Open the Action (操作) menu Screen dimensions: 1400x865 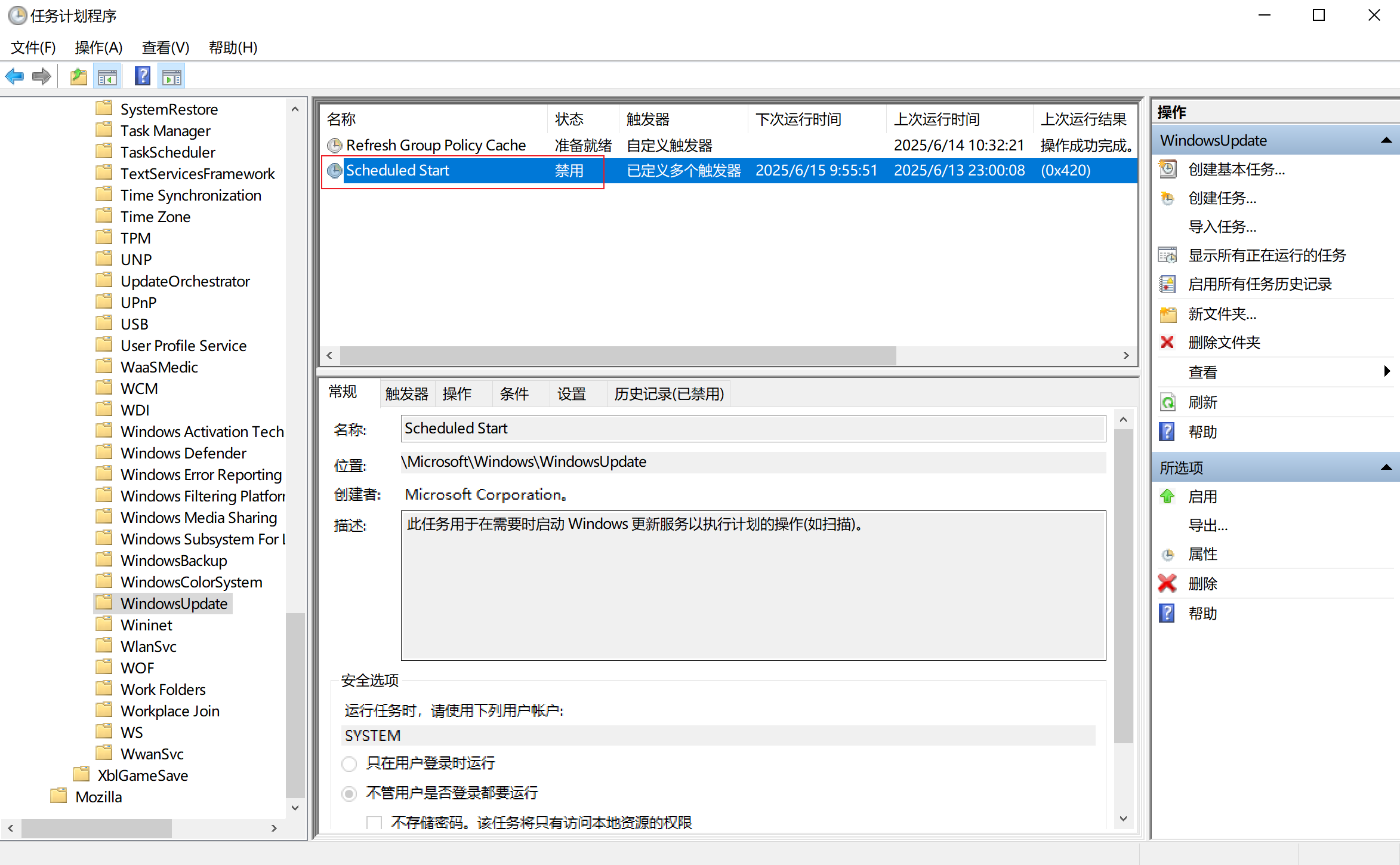(x=98, y=47)
